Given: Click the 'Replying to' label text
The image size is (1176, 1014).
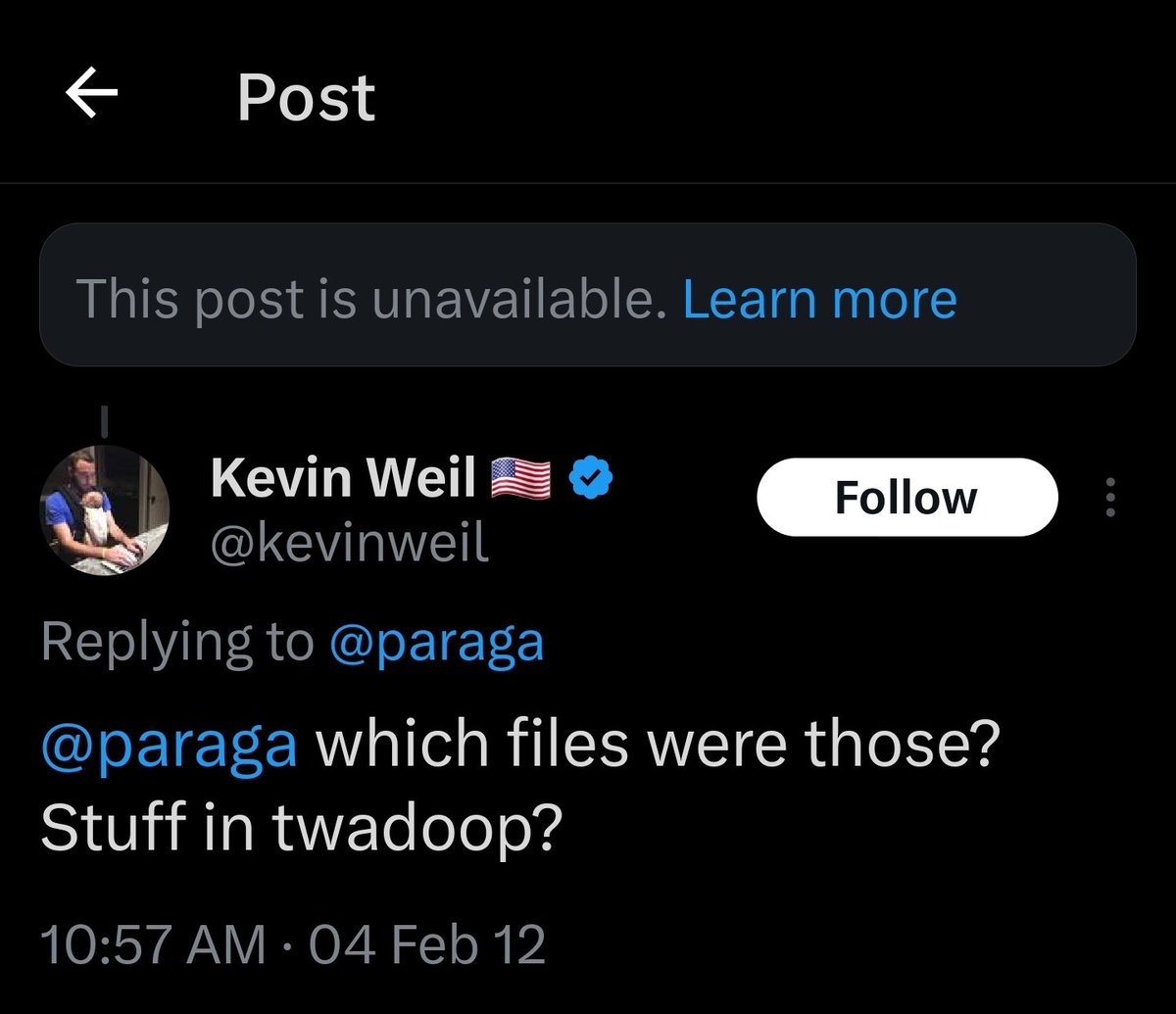Looking at the screenshot, I should [x=177, y=642].
